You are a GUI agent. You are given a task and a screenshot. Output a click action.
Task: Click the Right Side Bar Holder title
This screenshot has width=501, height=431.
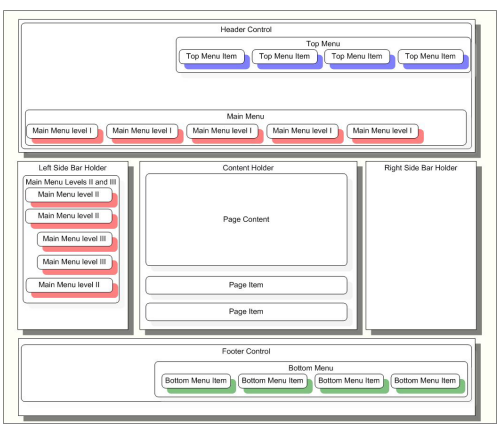click(421, 168)
